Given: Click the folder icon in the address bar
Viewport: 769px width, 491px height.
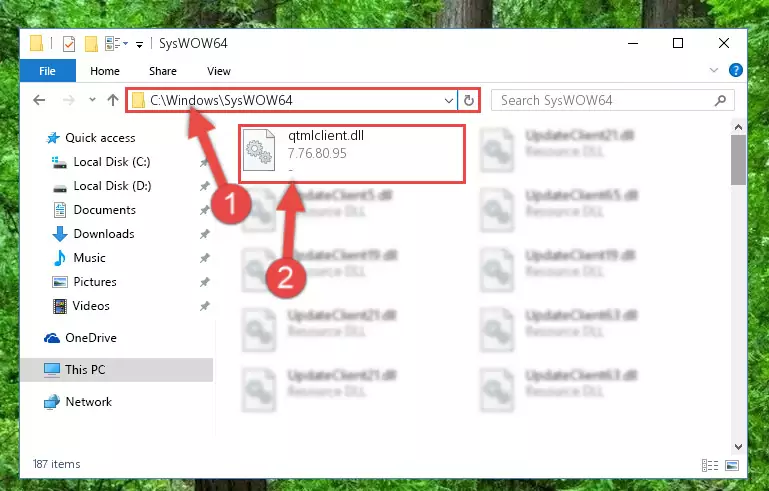Looking at the screenshot, I should (x=139, y=101).
